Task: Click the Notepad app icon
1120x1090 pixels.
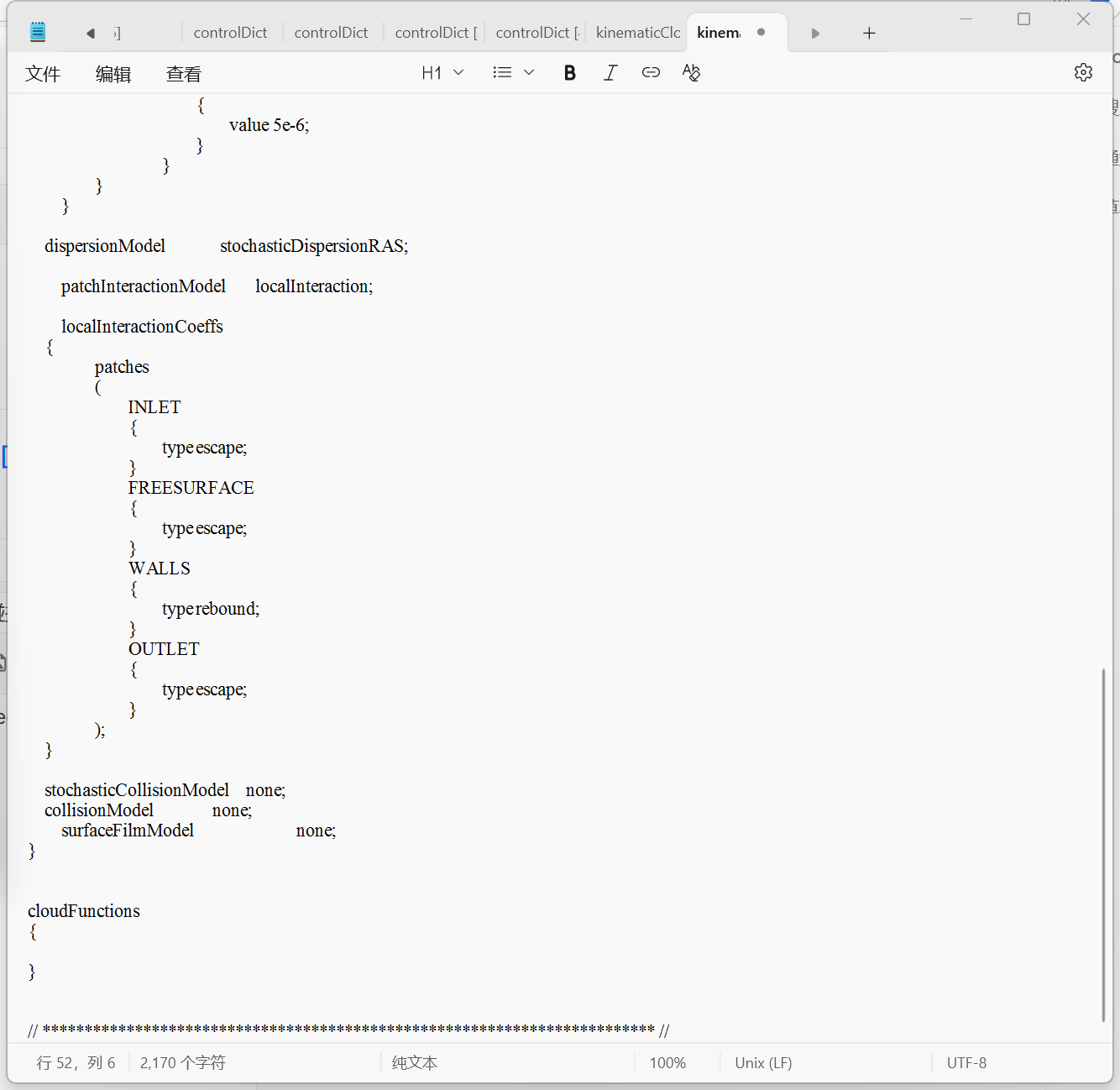Action: pos(38,33)
